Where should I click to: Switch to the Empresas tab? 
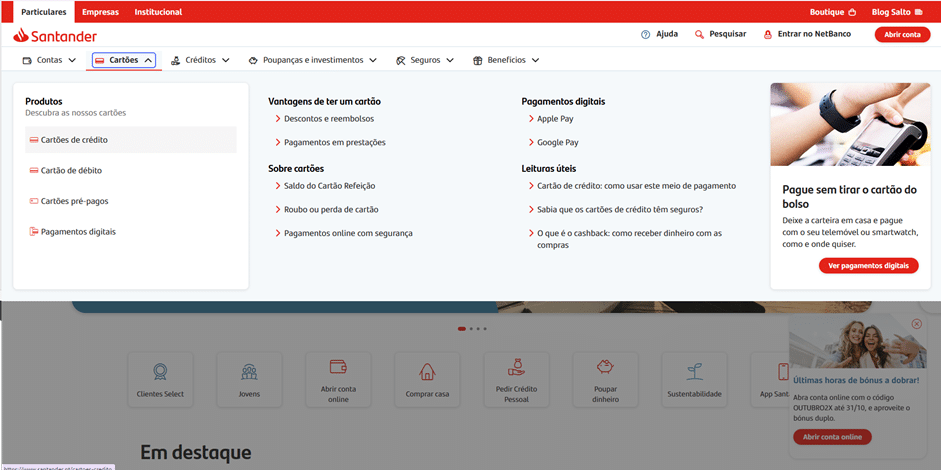pyautogui.click(x=100, y=12)
